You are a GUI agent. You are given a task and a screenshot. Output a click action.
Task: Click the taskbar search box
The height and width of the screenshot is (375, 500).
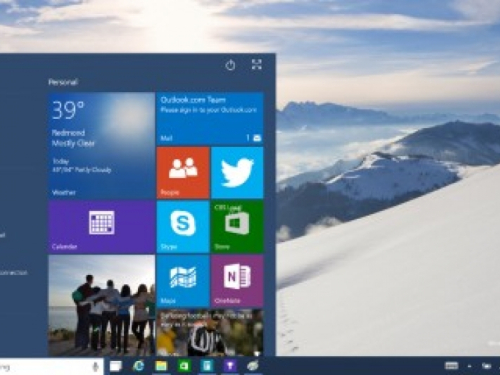click(x=52, y=367)
